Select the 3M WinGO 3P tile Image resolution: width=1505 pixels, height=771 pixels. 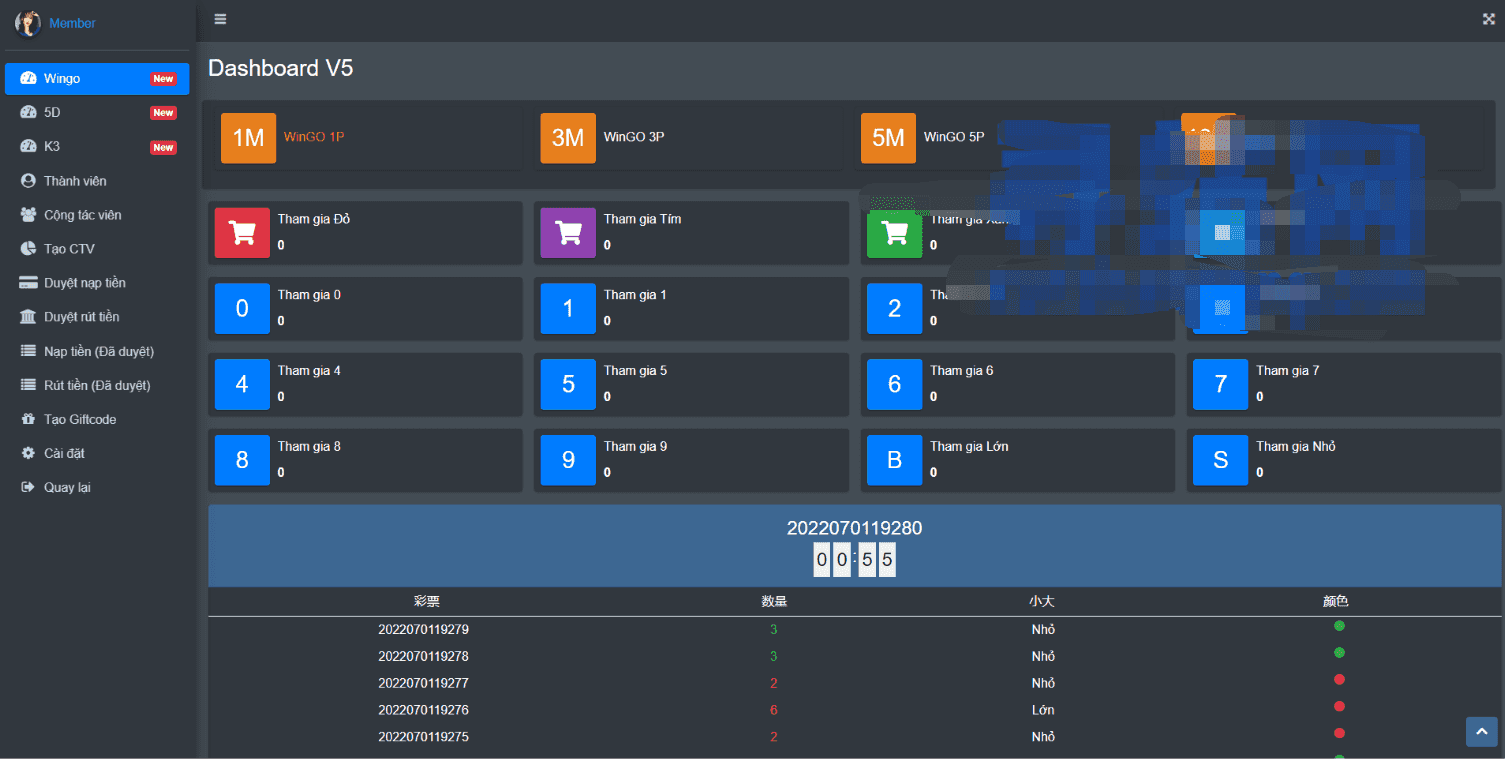click(x=568, y=138)
